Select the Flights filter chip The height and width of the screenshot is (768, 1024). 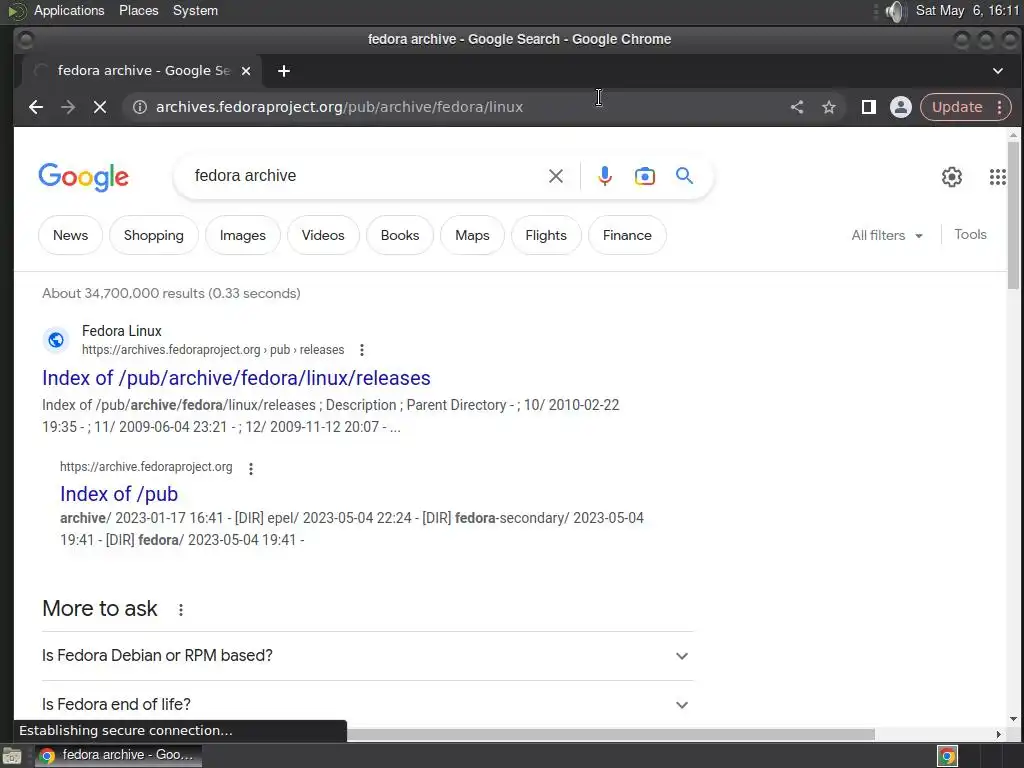[546, 235]
